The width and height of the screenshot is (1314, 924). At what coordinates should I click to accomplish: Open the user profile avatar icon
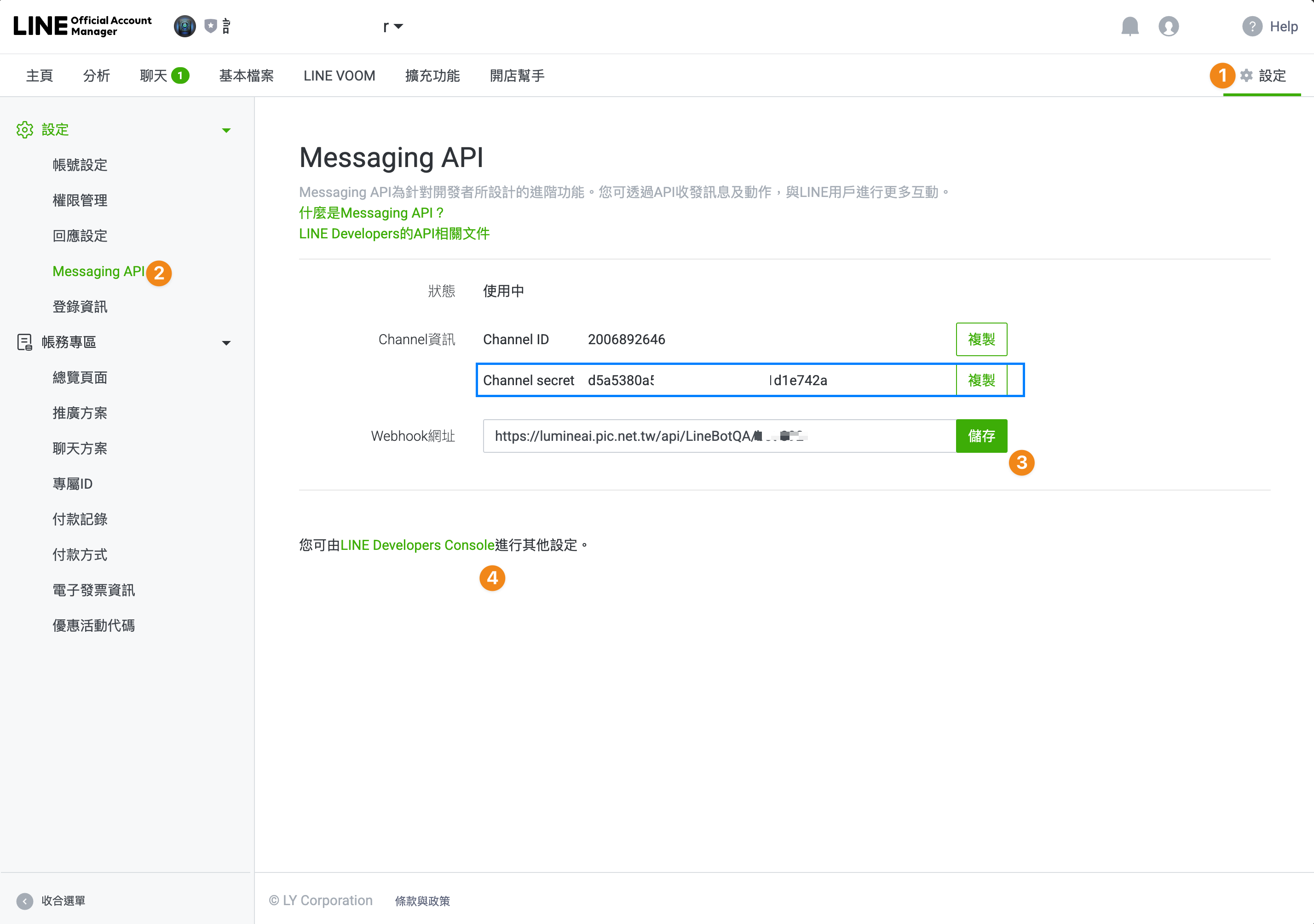[1169, 26]
